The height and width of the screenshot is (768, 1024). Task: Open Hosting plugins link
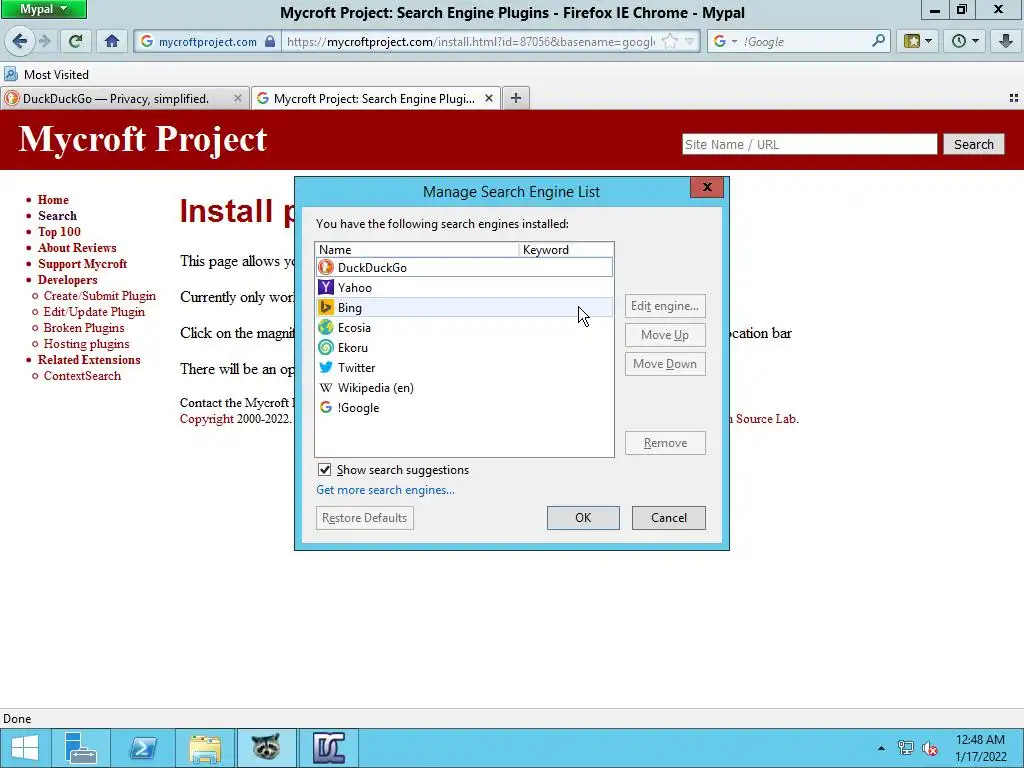click(x=86, y=344)
